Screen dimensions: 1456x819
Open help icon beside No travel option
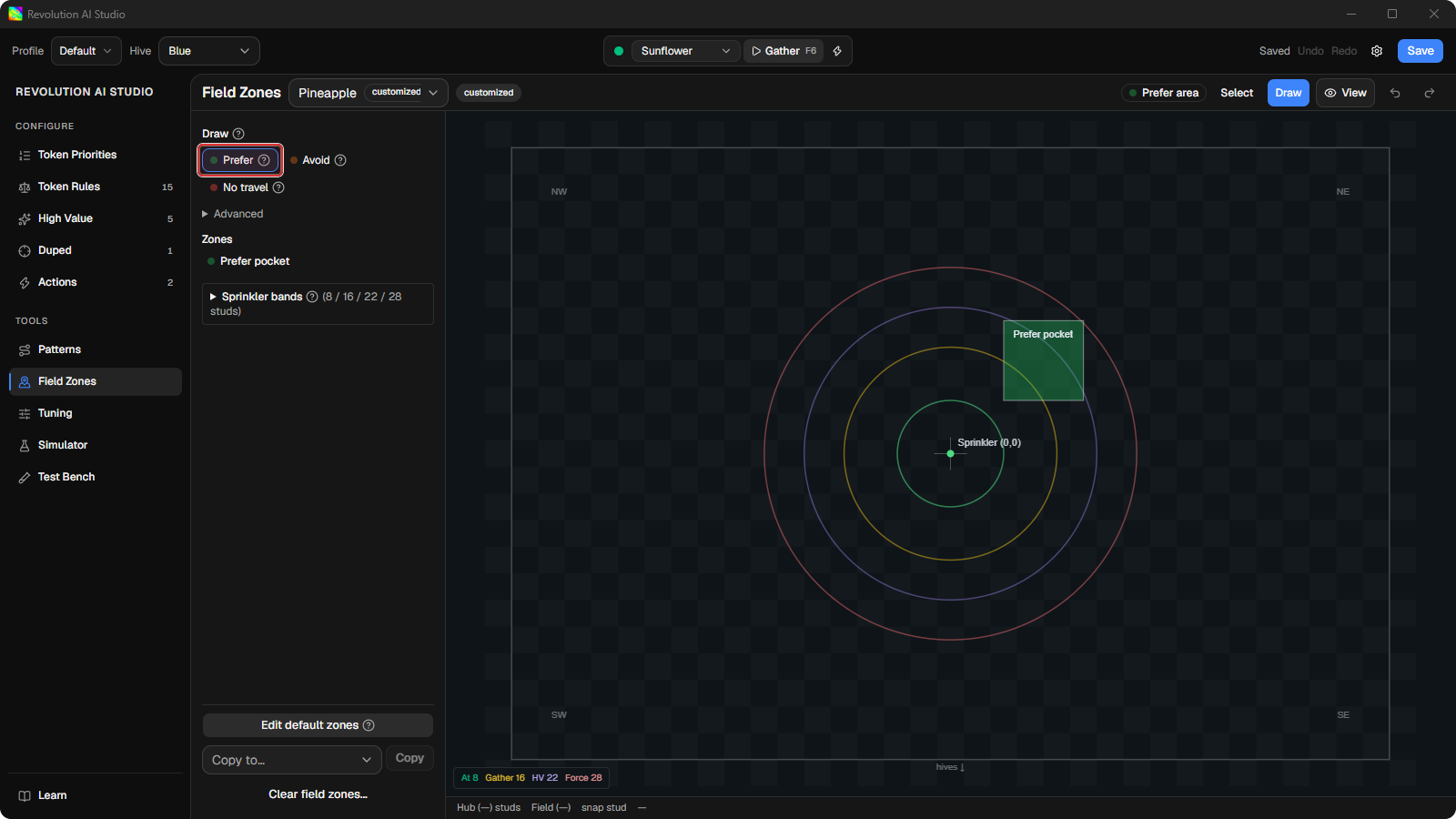(278, 187)
